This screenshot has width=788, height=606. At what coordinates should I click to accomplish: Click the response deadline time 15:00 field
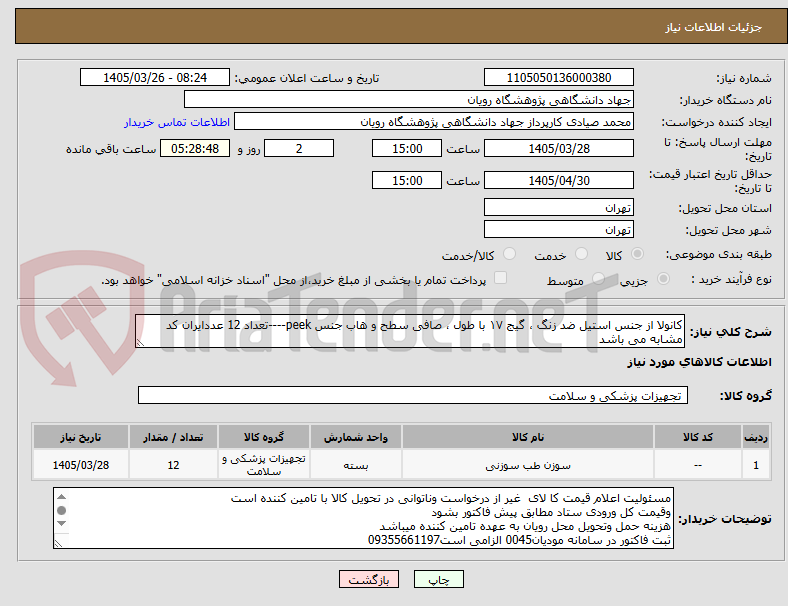coord(407,148)
